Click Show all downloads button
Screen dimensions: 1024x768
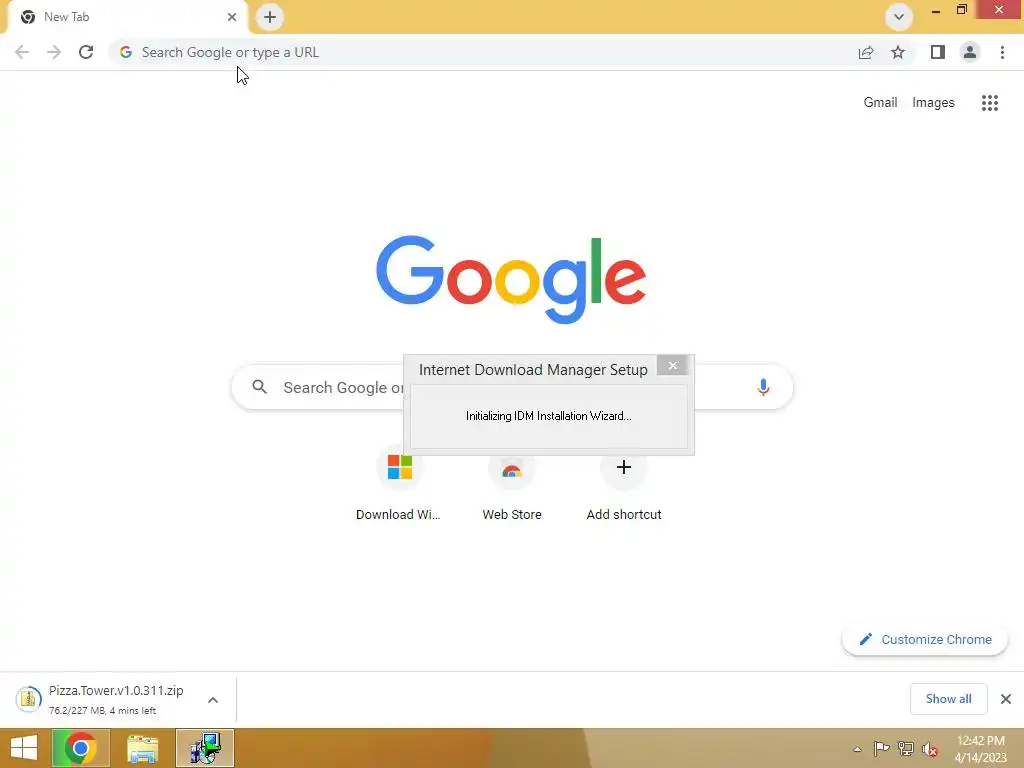tap(948, 699)
